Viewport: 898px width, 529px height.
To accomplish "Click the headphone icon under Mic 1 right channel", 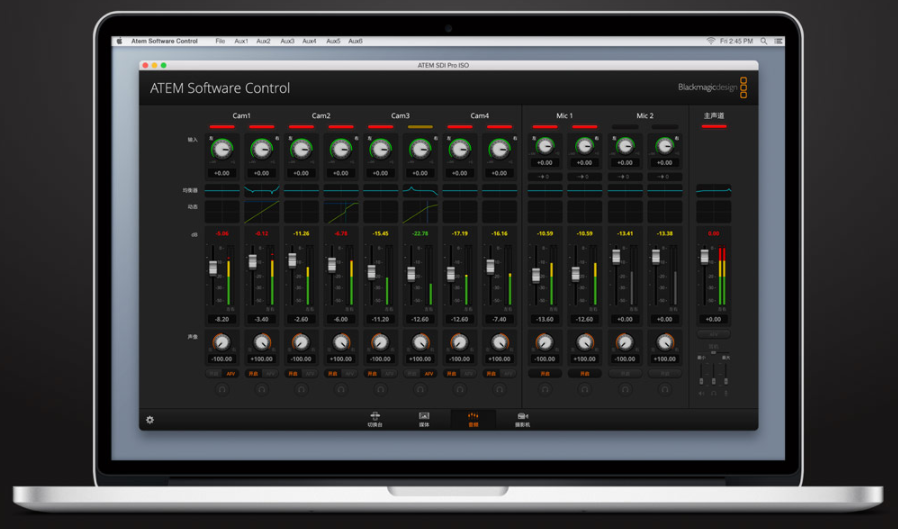I will pyautogui.click(x=584, y=389).
